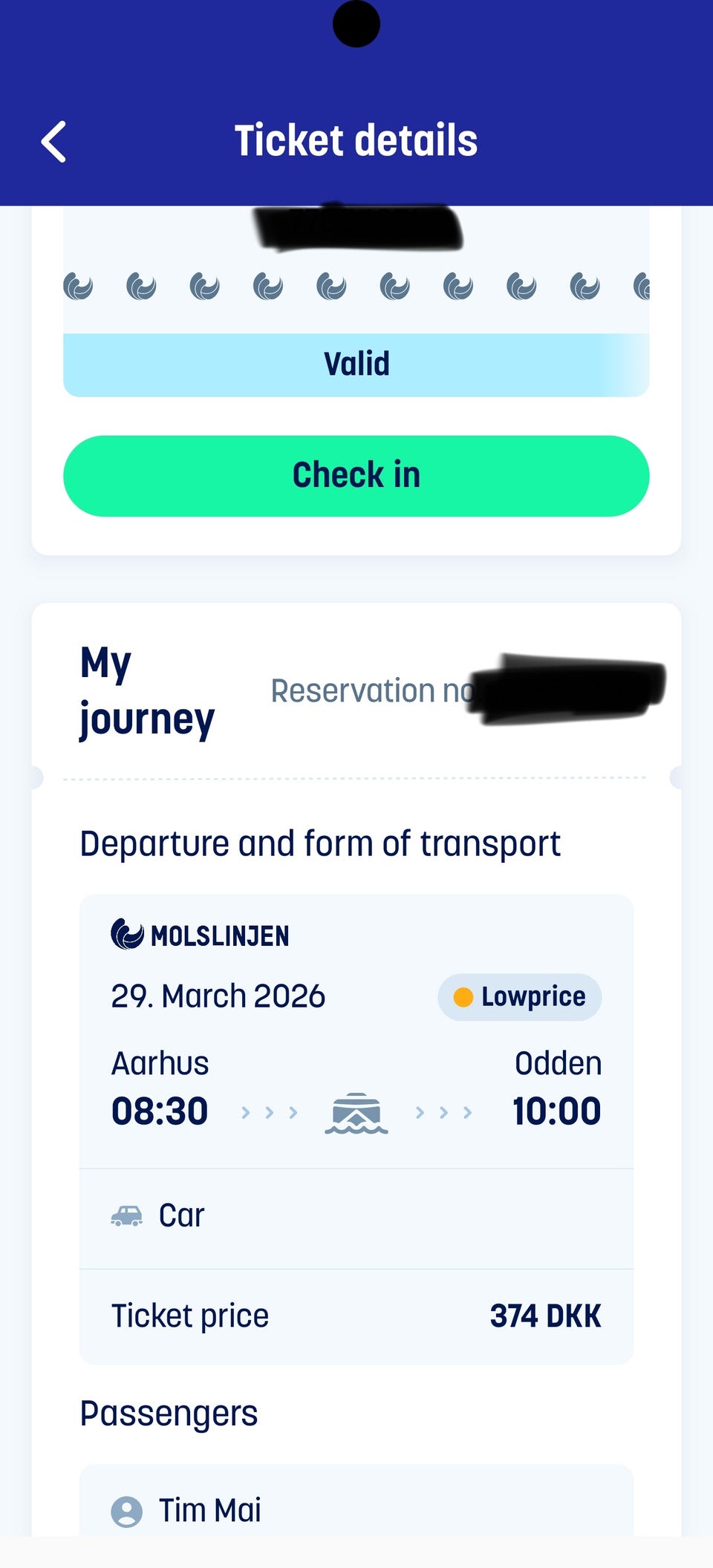The image size is (713, 1568).
Task: Tap the 08:30 Aarhus departure time
Action: pos(160,1111)
